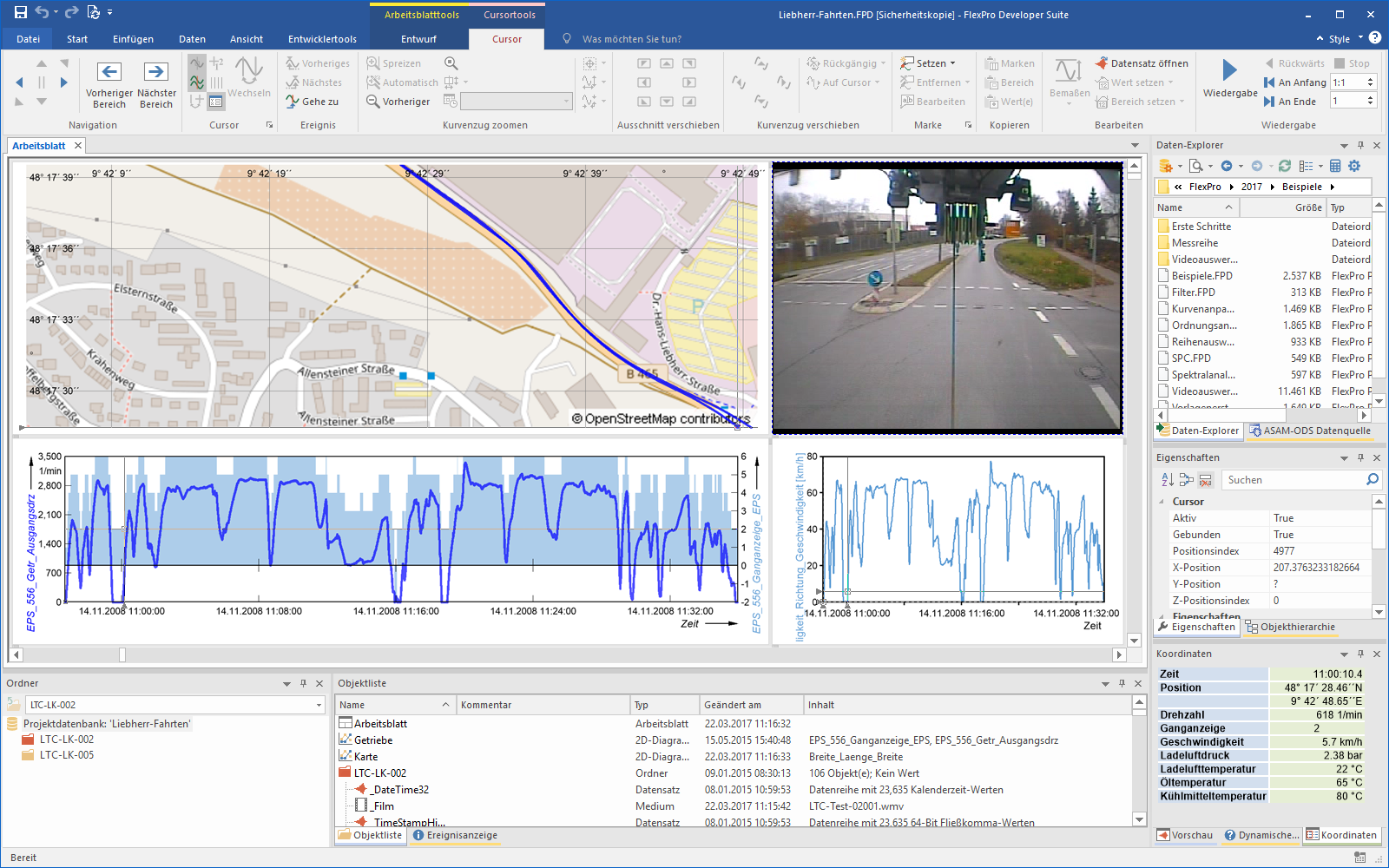Pin the Daten-Explorer panel

[1360, 145]
